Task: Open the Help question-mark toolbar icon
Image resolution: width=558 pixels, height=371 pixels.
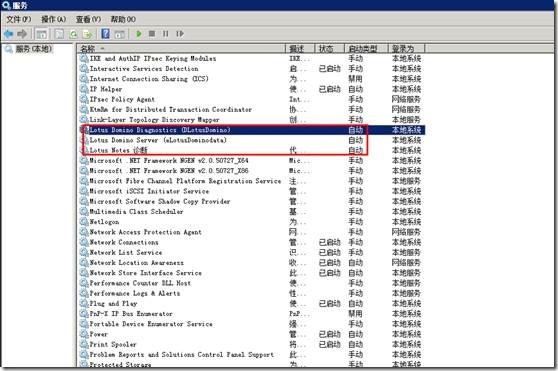Action: tap(105, 34)
